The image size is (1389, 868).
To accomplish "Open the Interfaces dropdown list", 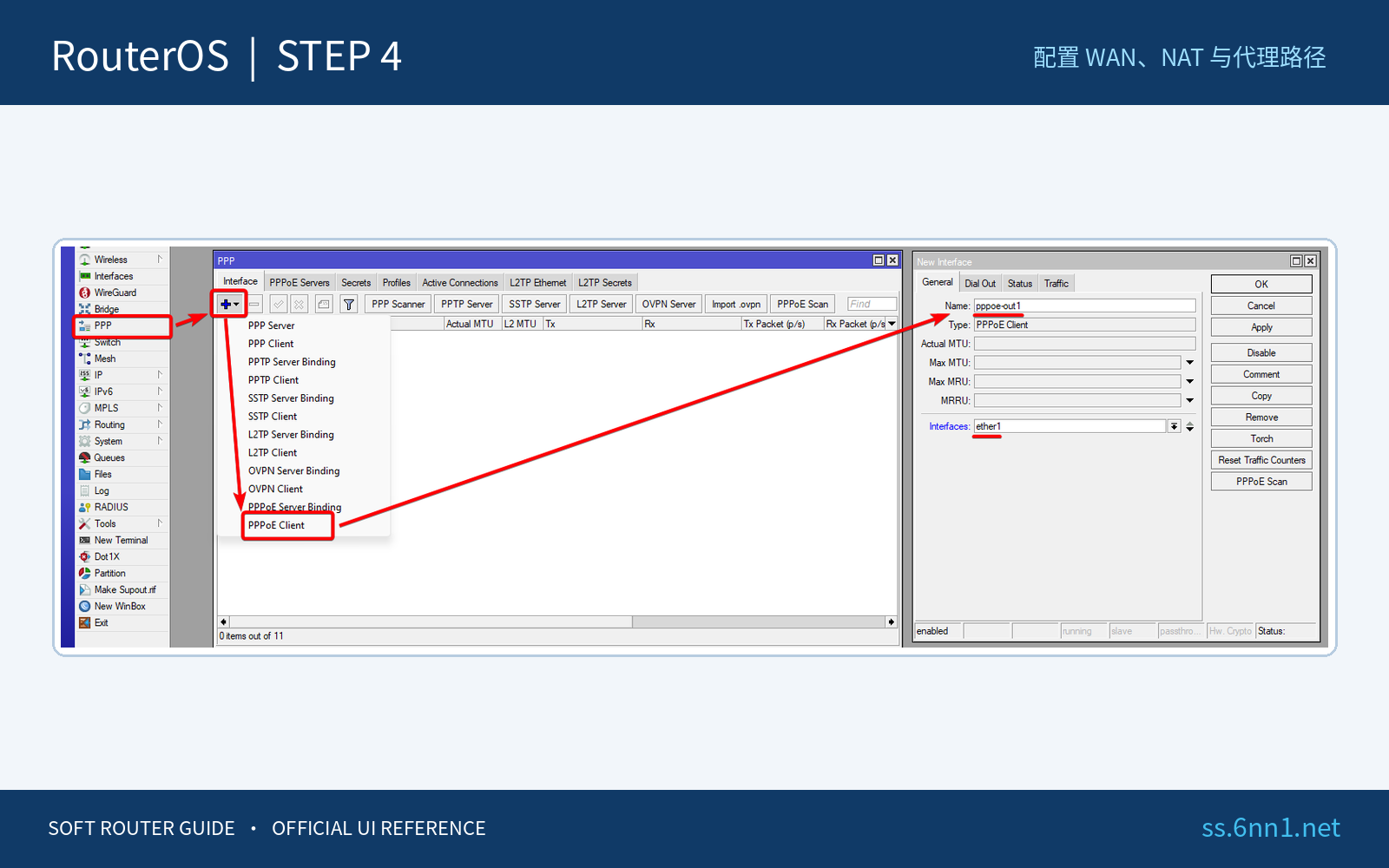I will [1174, 426].
